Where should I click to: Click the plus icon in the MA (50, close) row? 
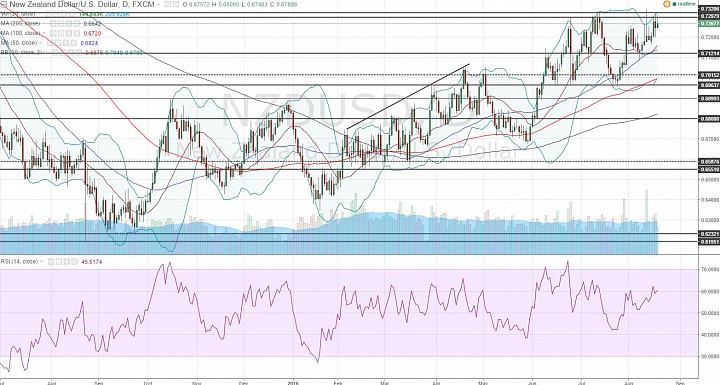click(66, 43)
